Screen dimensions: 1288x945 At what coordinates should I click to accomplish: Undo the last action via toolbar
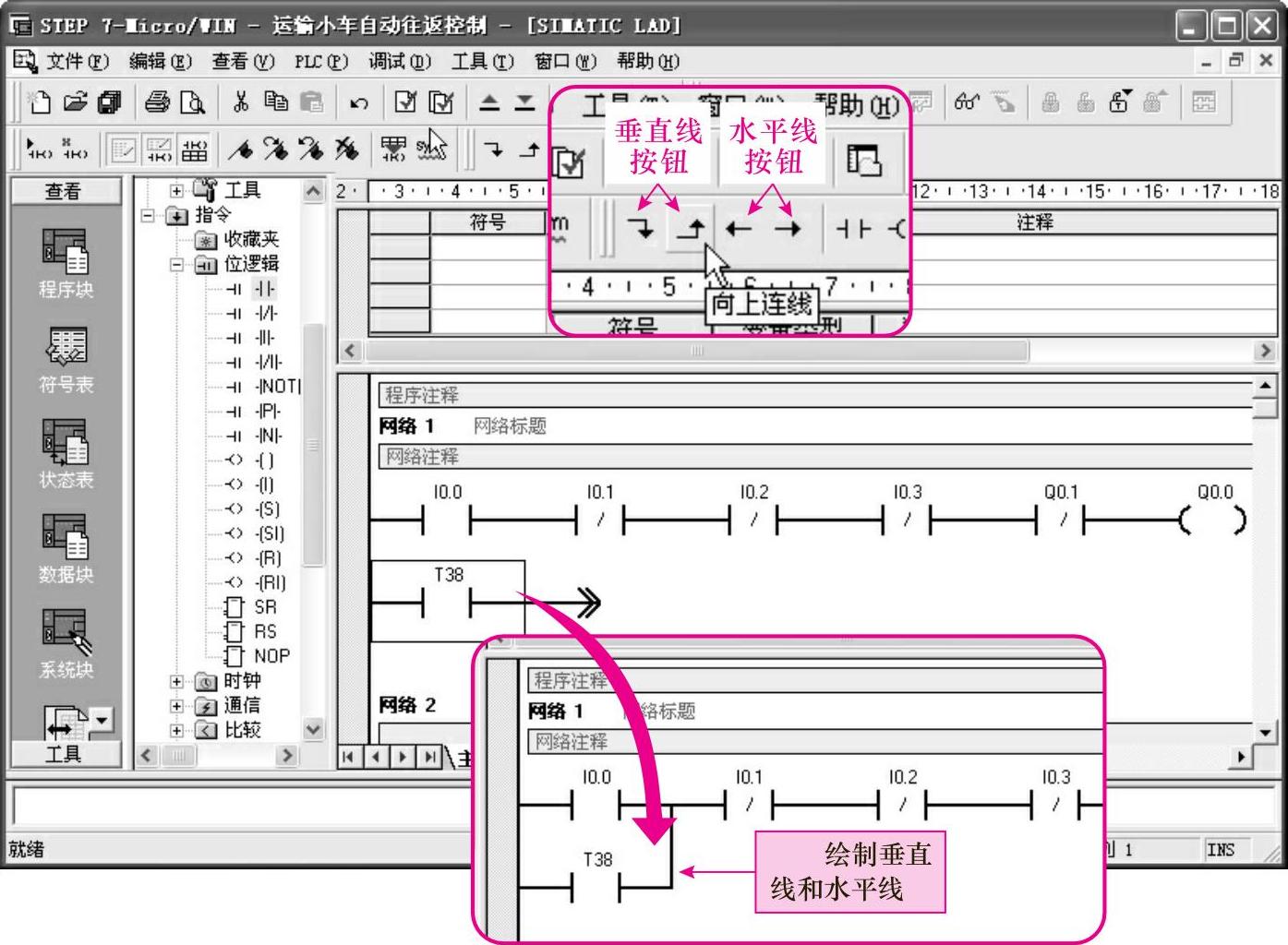pyautogui.click(x=359, y=102)
